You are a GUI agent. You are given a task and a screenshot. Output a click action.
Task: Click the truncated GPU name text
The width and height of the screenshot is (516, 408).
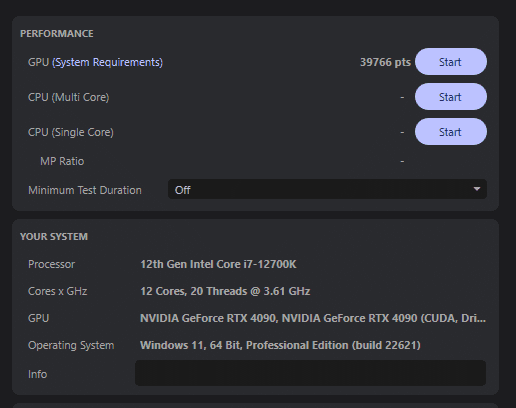313,318
